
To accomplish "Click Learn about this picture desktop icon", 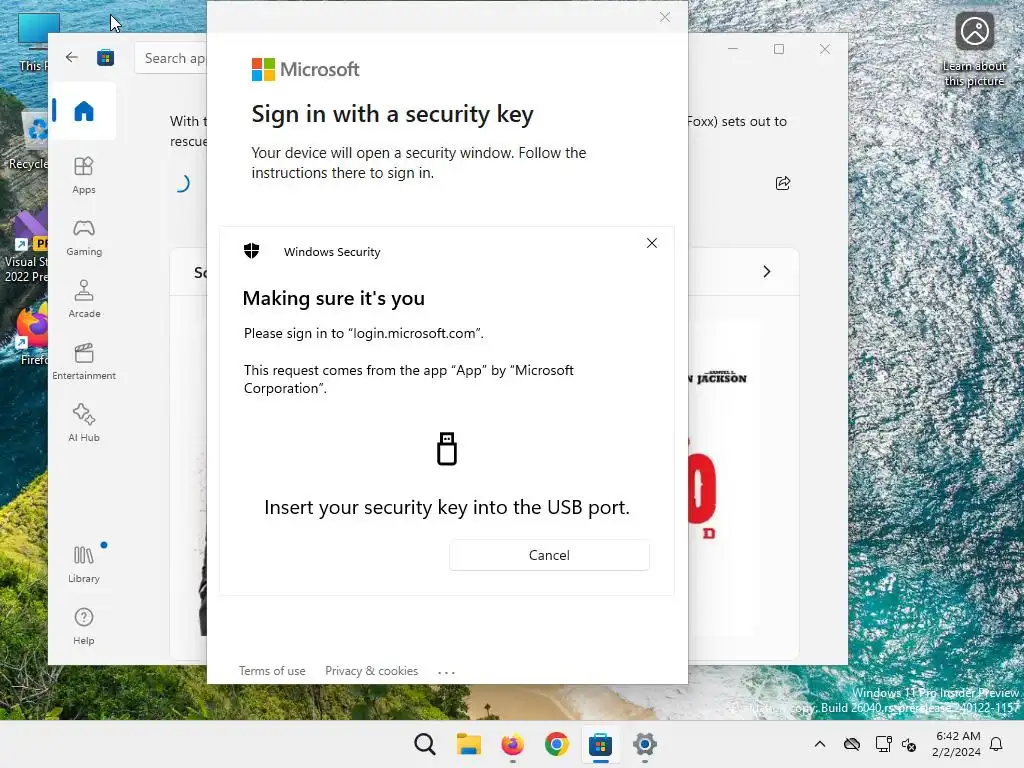I will point(974,50).
